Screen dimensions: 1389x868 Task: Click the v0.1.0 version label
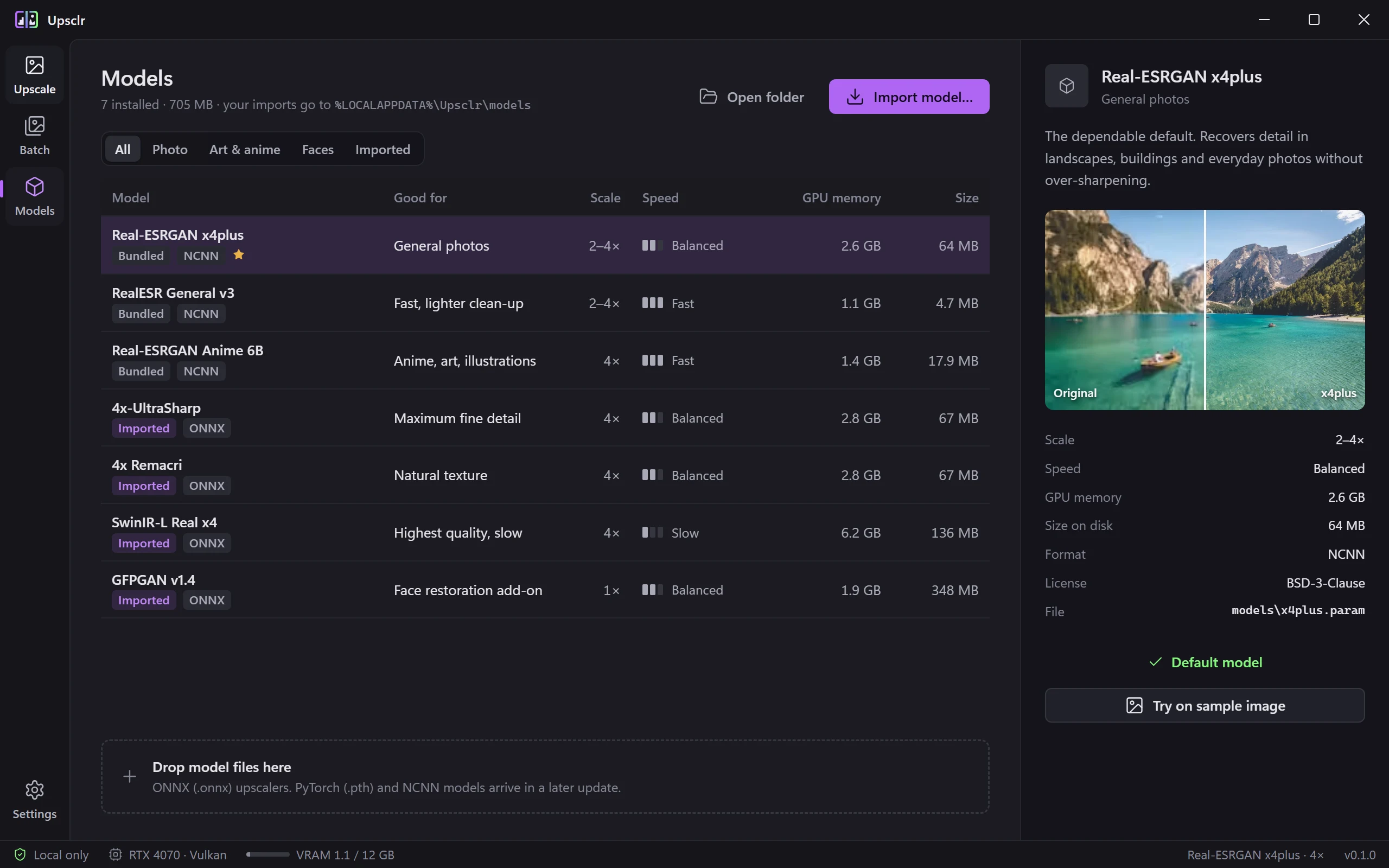pyautogui.click(x=1360, y=854)
